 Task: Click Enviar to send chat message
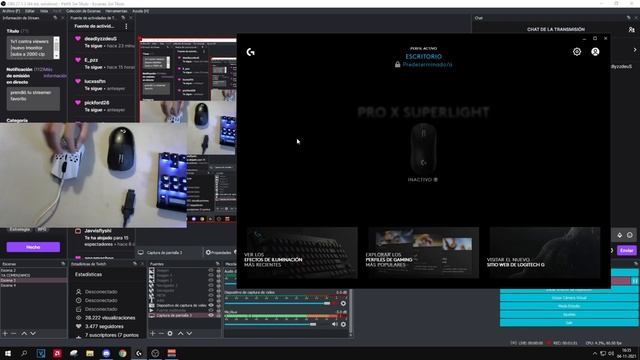[x=627, y=250]
